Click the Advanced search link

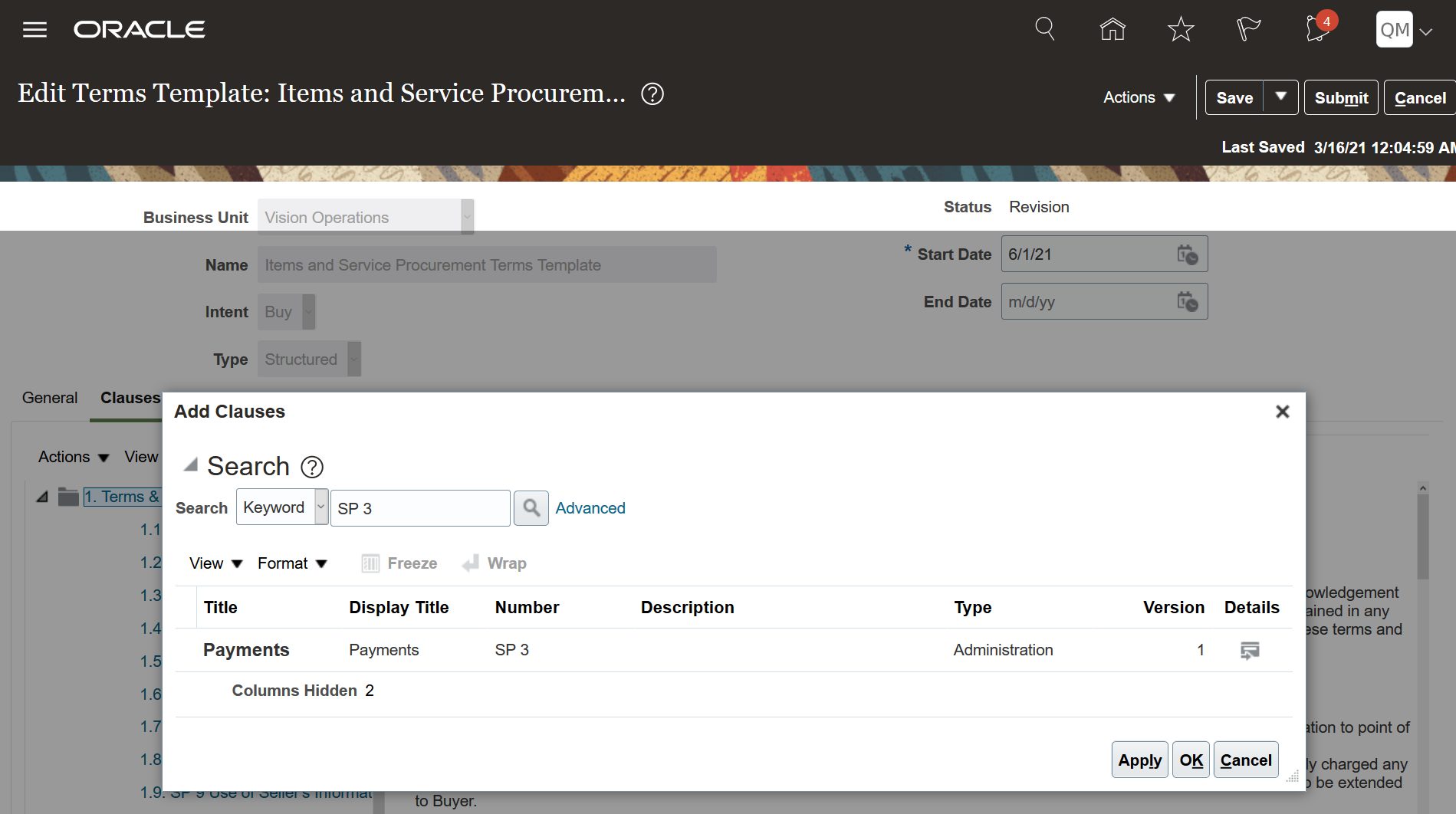click(x=590, y=508)
